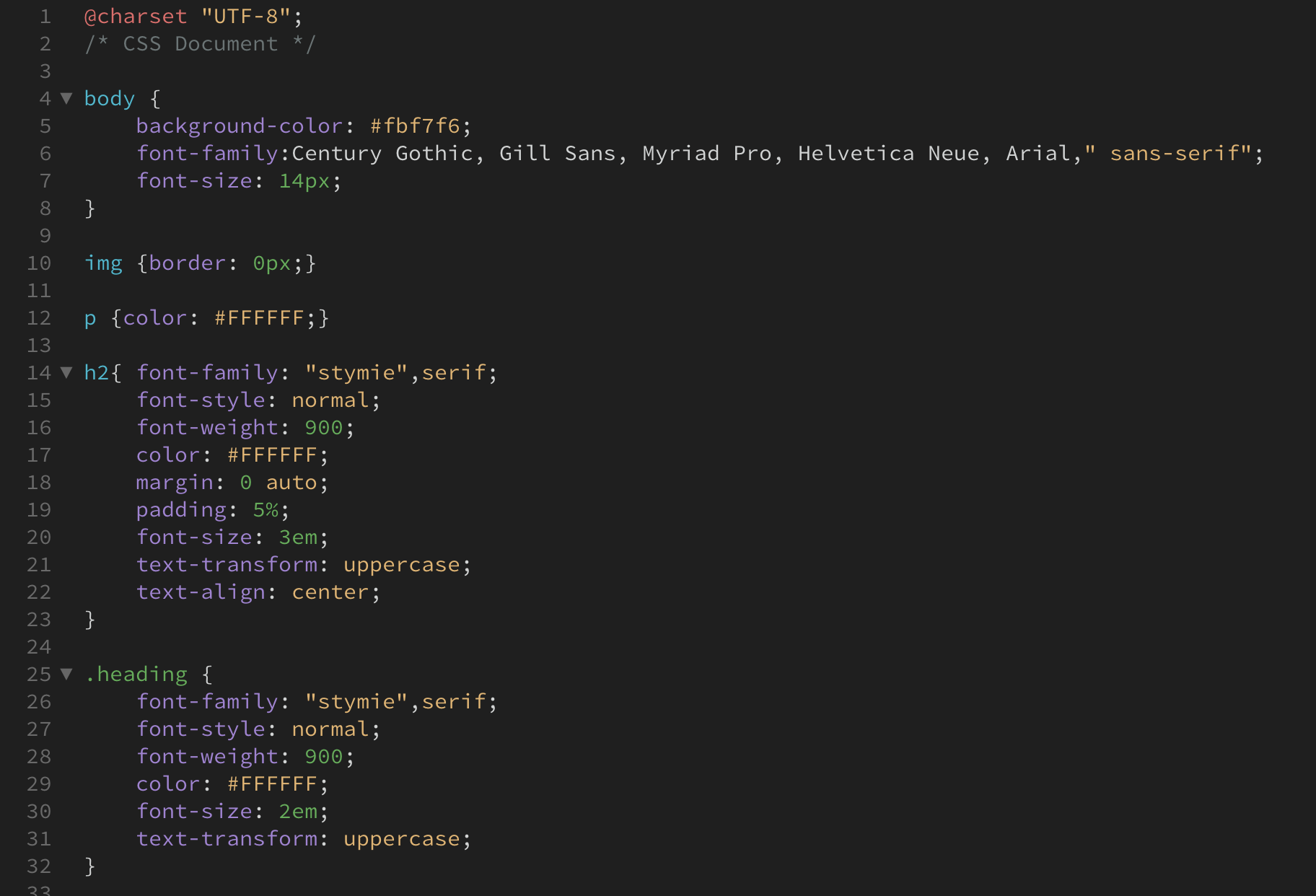Click the 900 value on line 16
The image size is (1316, 896).
(x=324, y=427)
